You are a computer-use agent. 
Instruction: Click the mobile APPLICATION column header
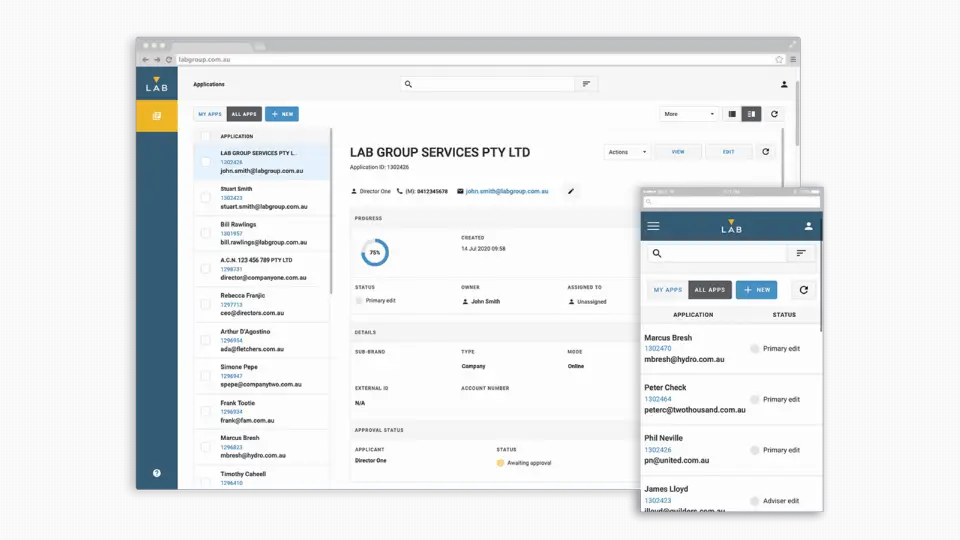[x=693, y=315]
